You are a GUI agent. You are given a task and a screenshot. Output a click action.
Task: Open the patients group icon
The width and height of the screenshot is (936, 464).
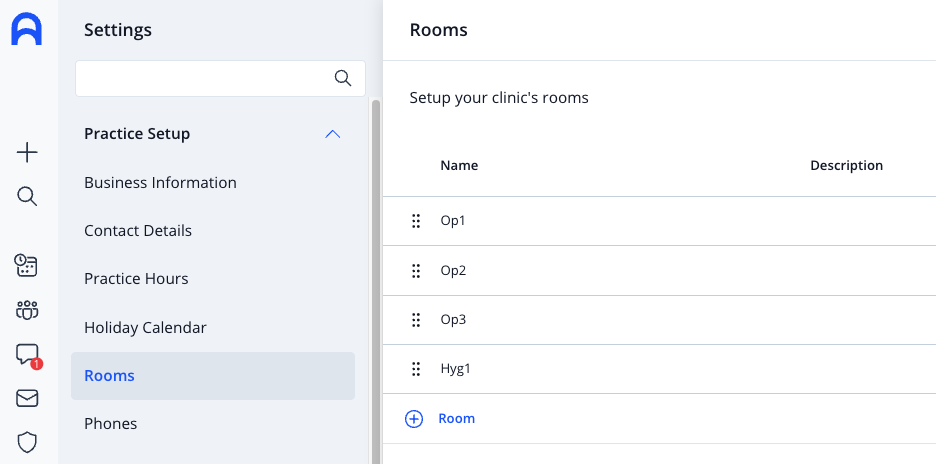(27, 310)
